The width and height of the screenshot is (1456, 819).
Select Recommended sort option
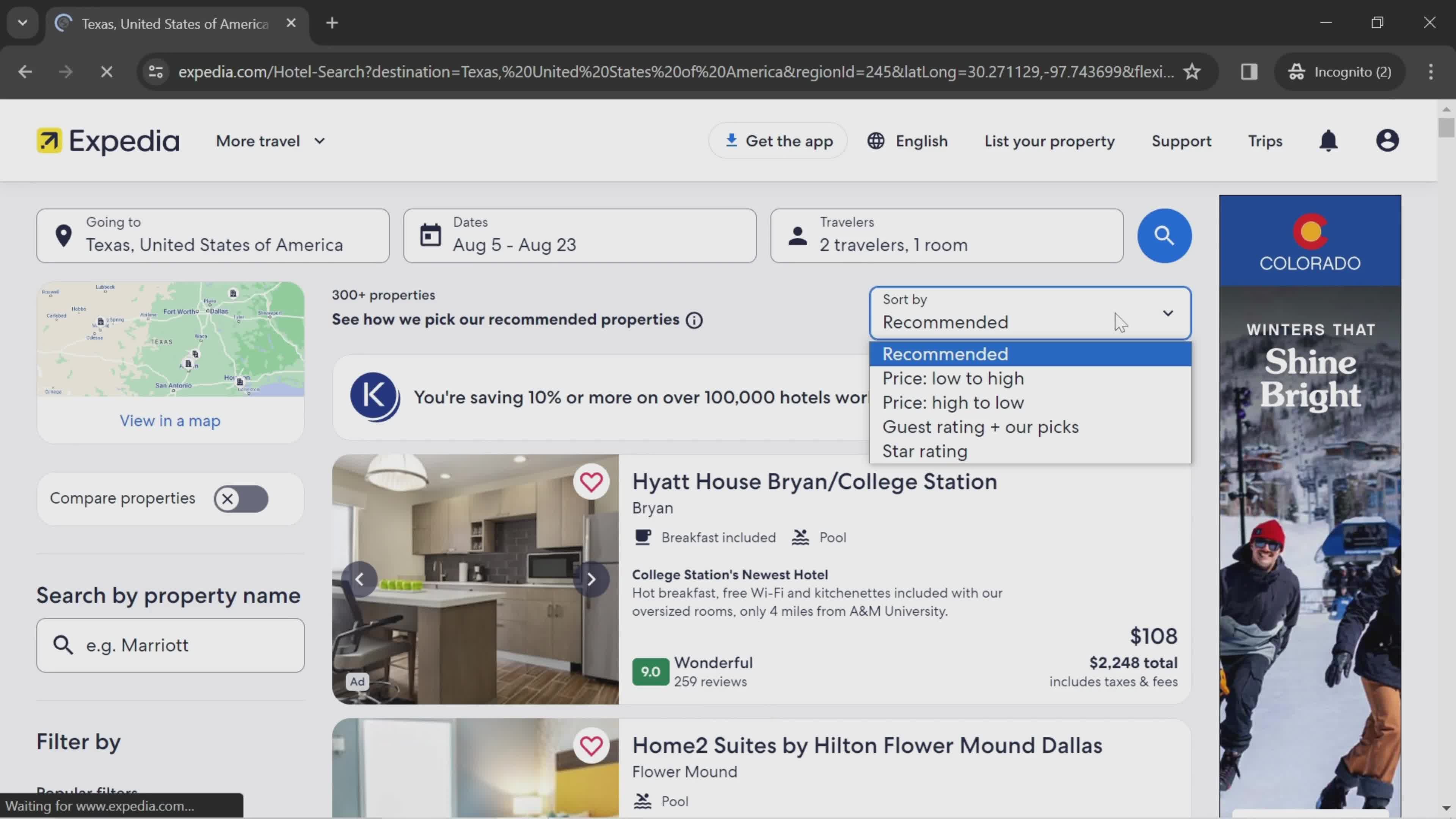(x=1031, y=354)
